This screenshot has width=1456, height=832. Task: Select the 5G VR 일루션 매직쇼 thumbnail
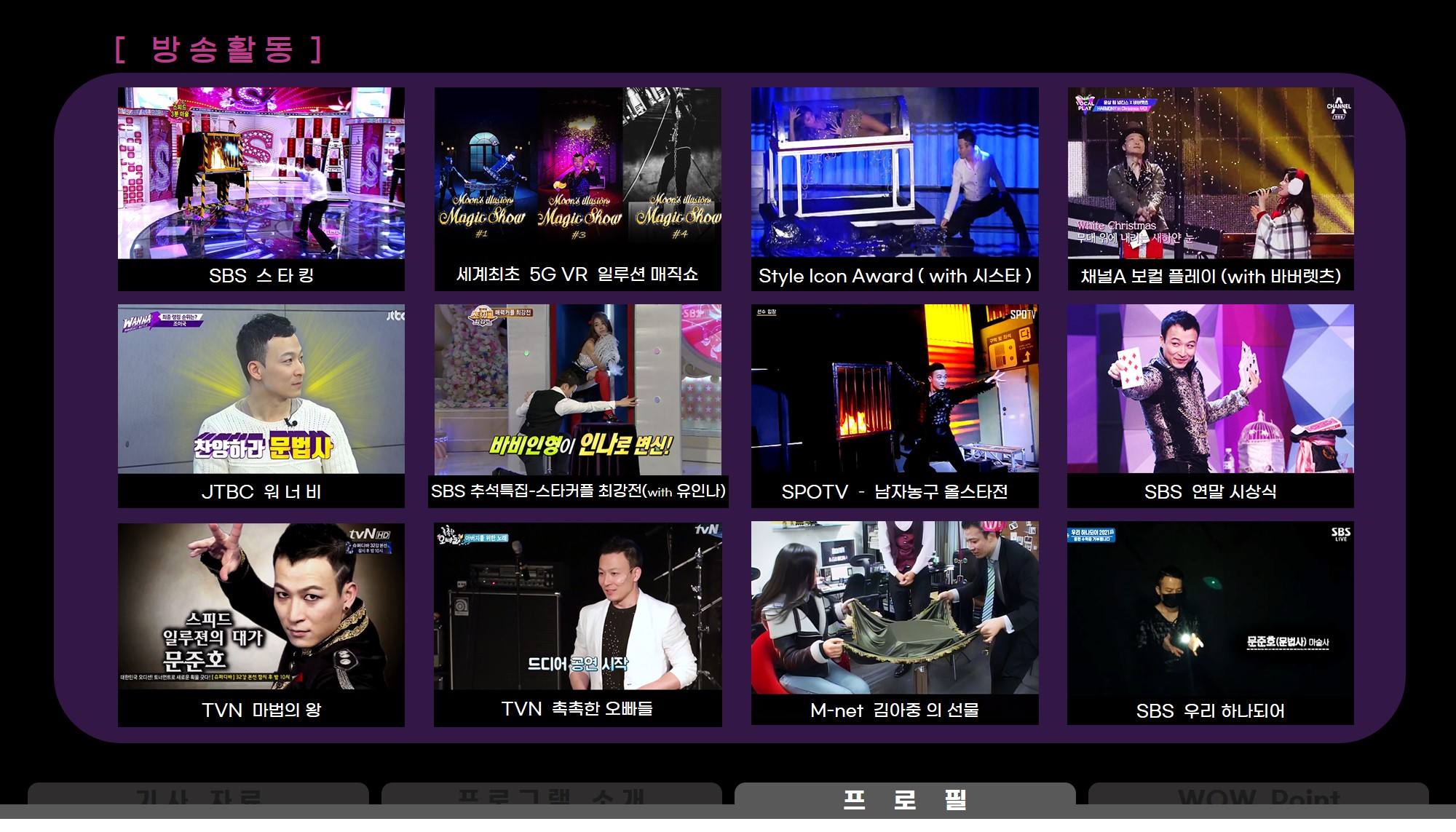pyautogui.click(x=577, y=173)
